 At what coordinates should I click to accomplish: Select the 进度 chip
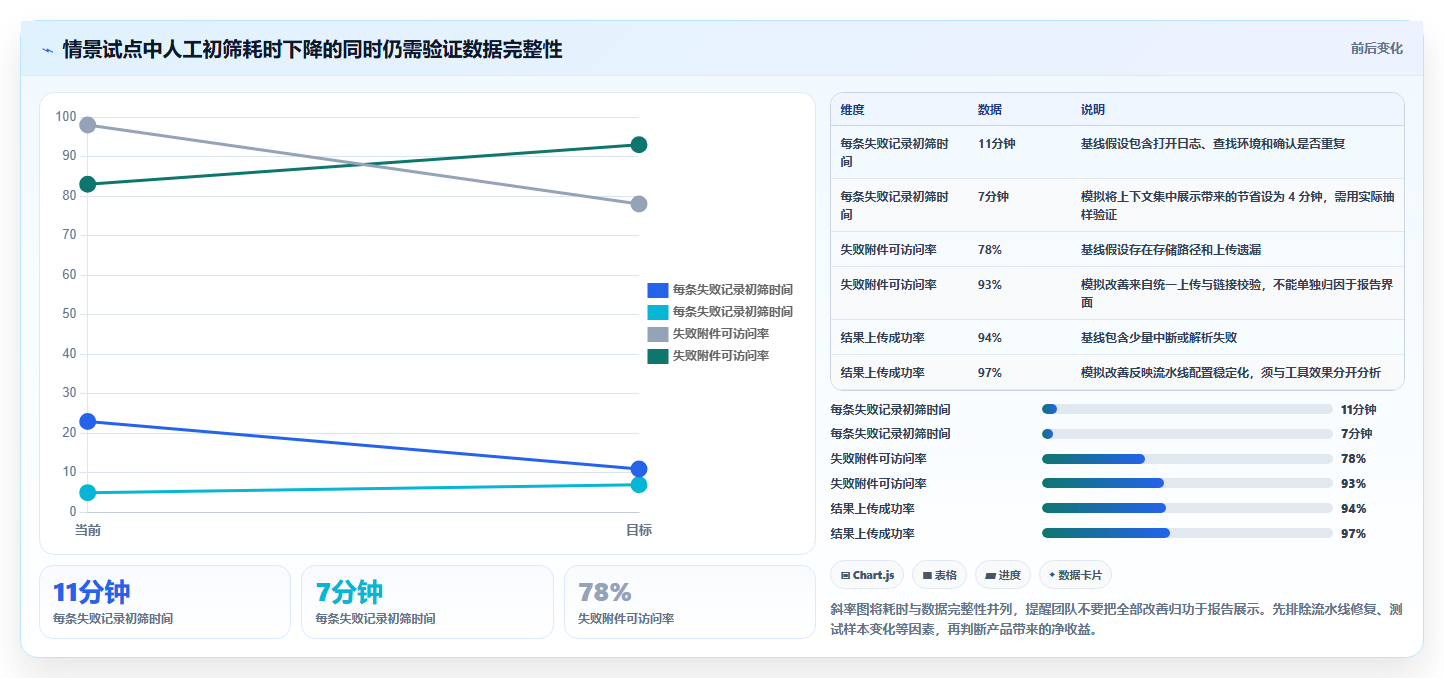click(x=1003, y=575)
